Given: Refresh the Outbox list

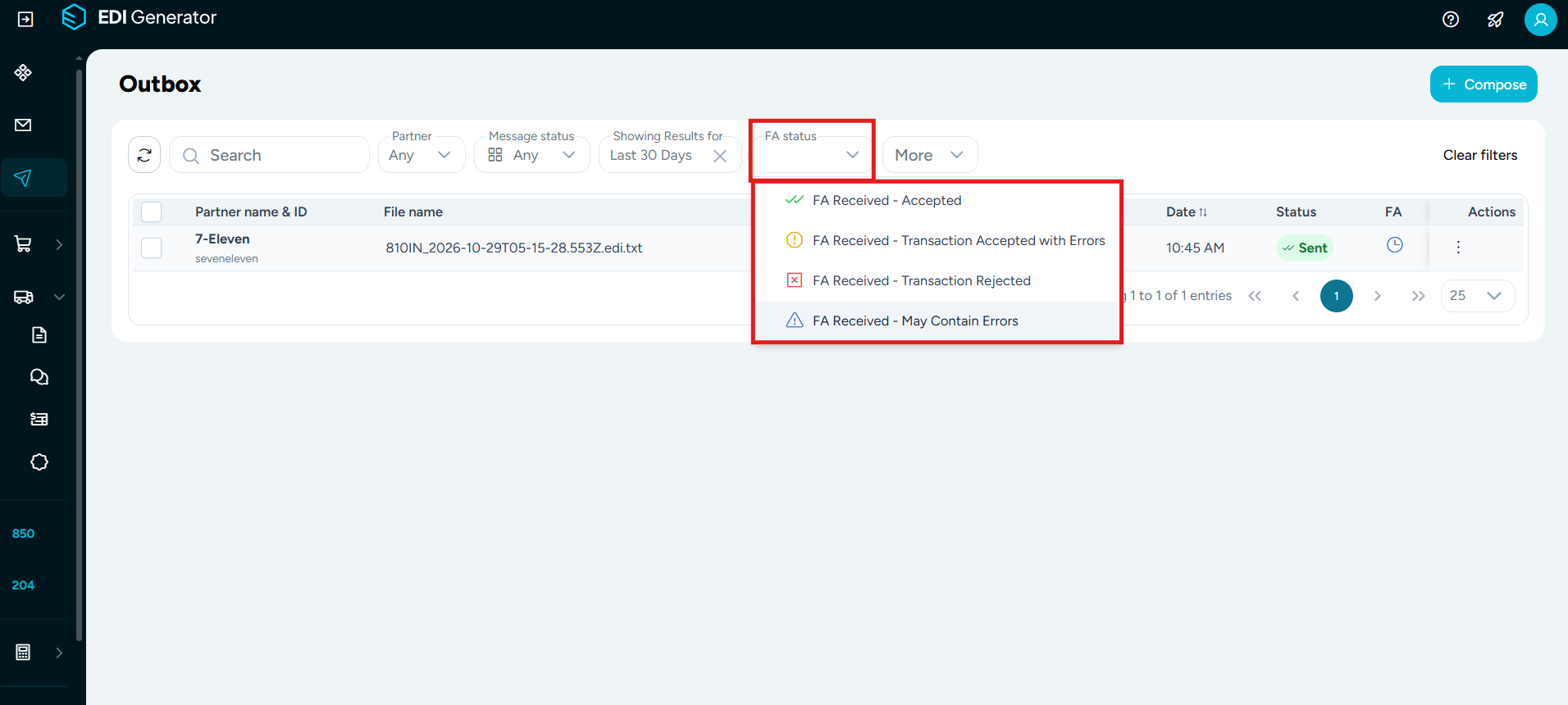Looking at the screenshot, I should click(x=144, y=155).
